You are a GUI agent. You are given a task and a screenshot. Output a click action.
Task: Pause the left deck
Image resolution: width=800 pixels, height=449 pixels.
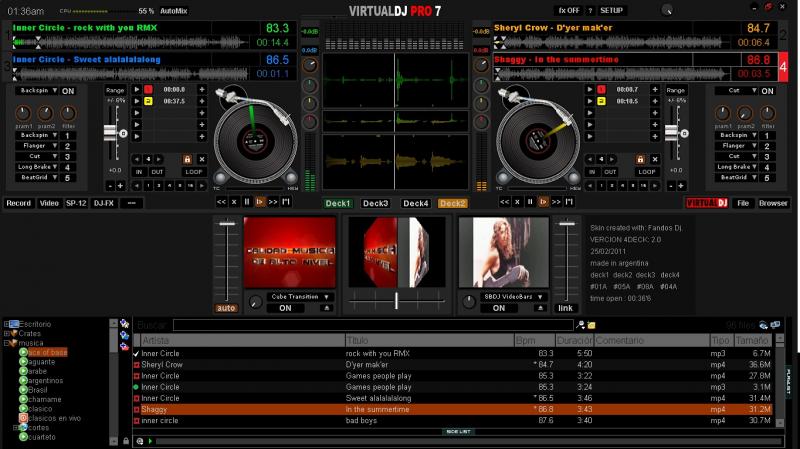(247, 202)
